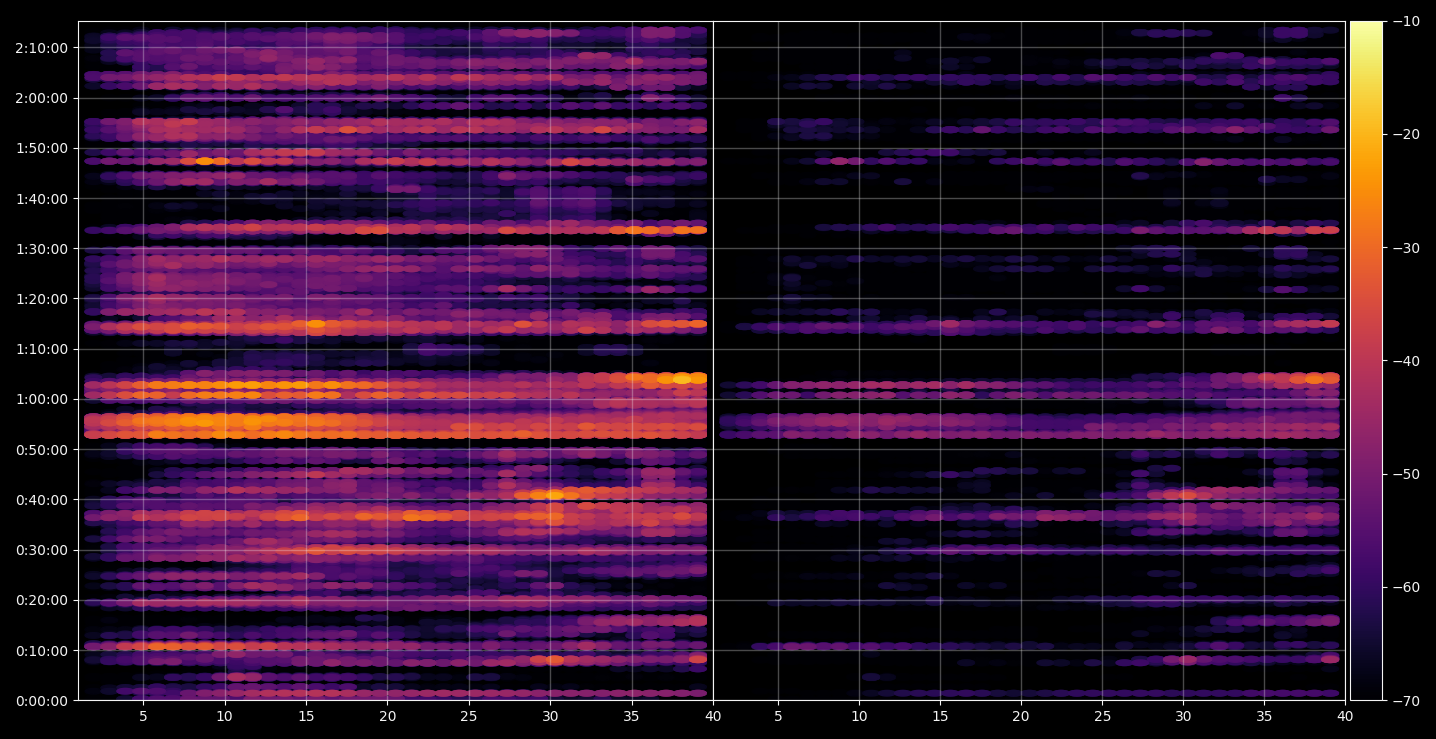
Task: Select the −60 colorbar tick label
Action: (x=1405, y=587)
